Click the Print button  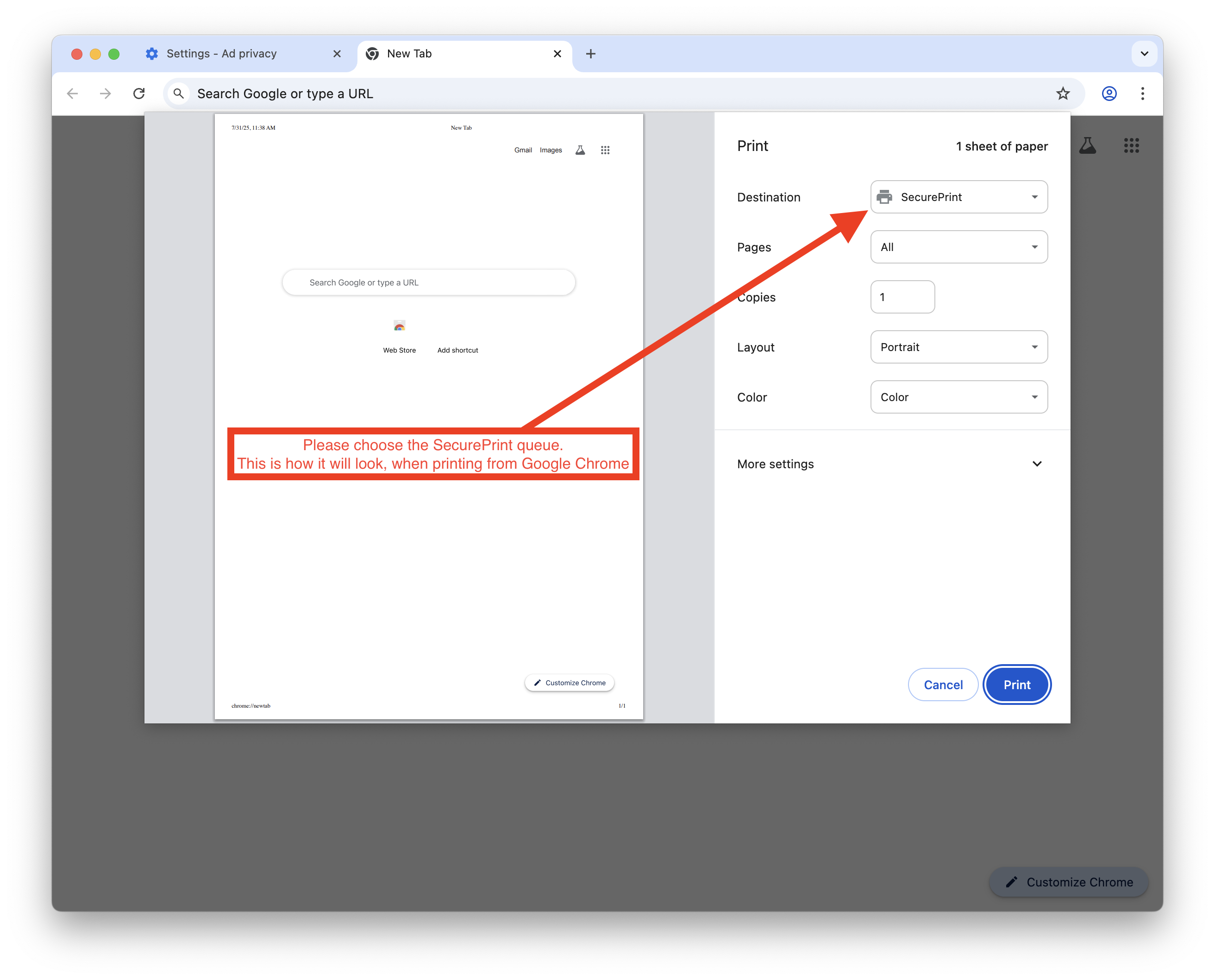point(1016,685)
